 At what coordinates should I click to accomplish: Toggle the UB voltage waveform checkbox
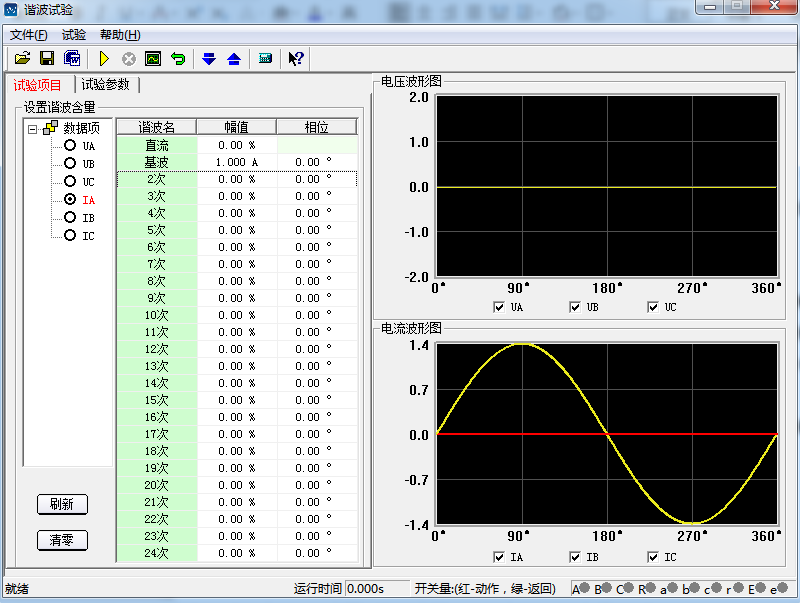click(576, 307)
